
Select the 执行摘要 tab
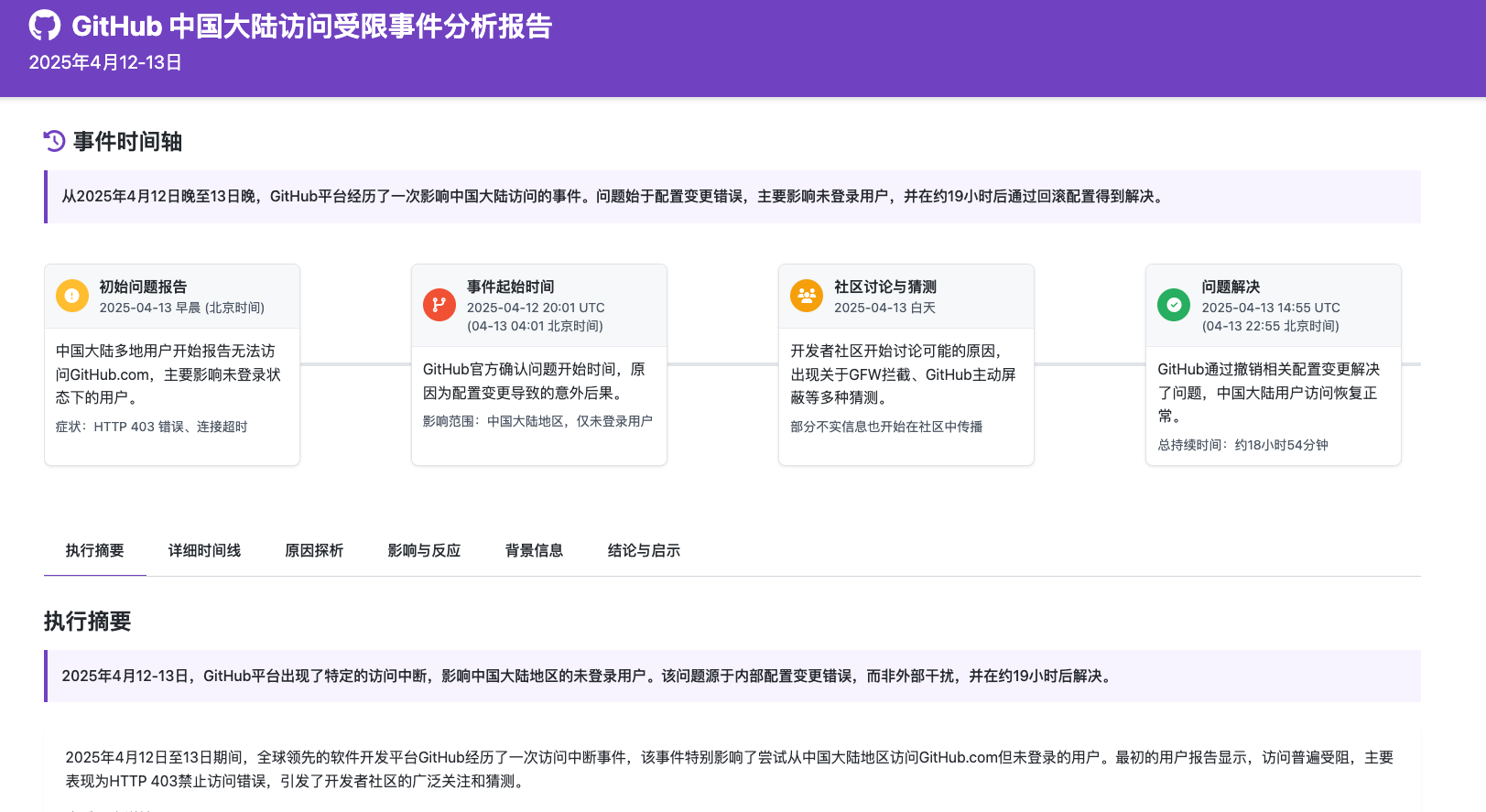(95, 550)
